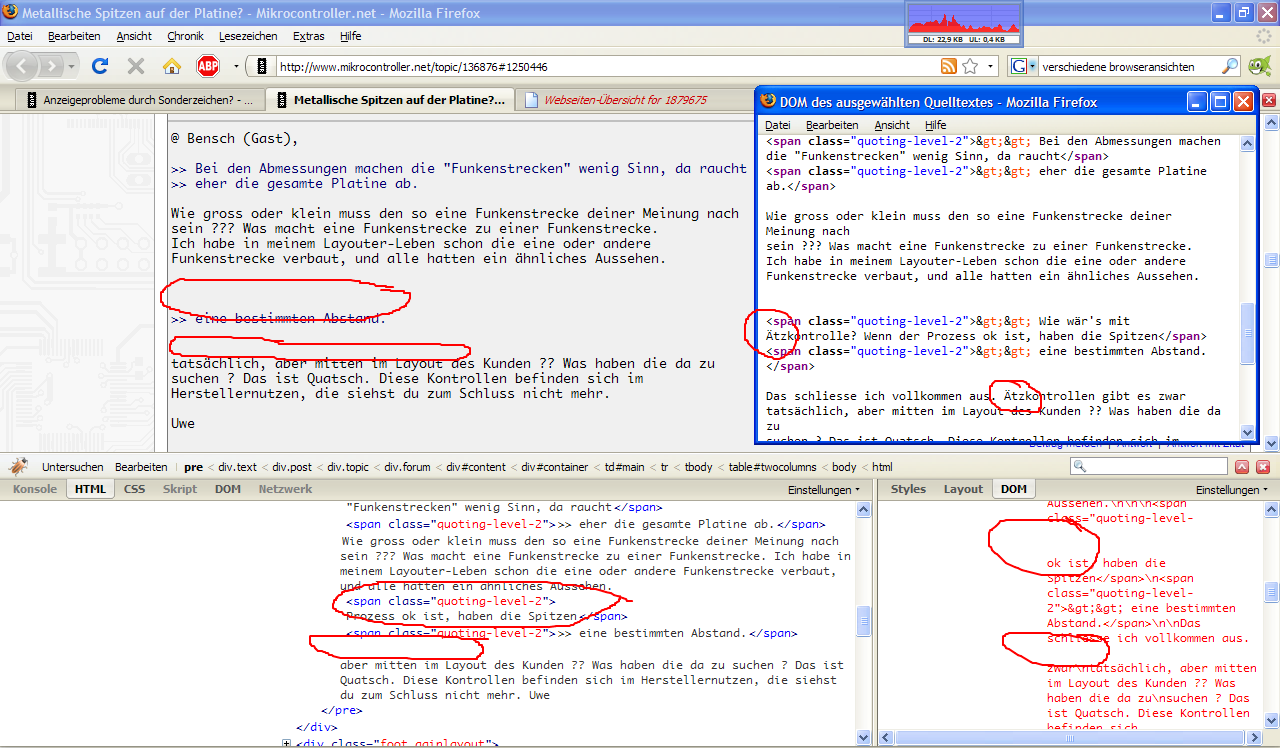
Task: Select body in the Firebug breadcrumb
Action: (x=844, y=467)
